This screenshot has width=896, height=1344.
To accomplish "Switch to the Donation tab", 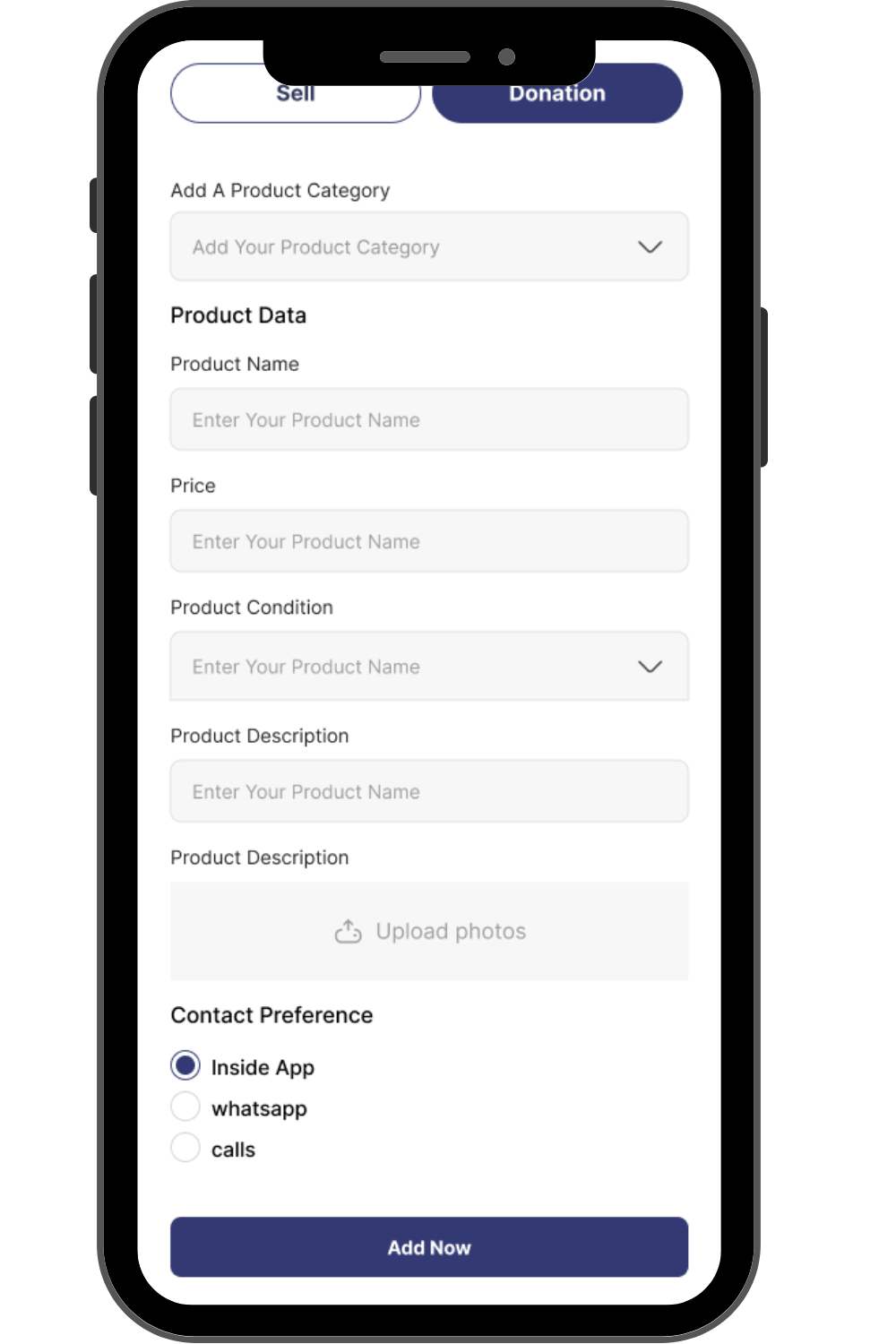I will pyautogui.click(x=557, y=93).
